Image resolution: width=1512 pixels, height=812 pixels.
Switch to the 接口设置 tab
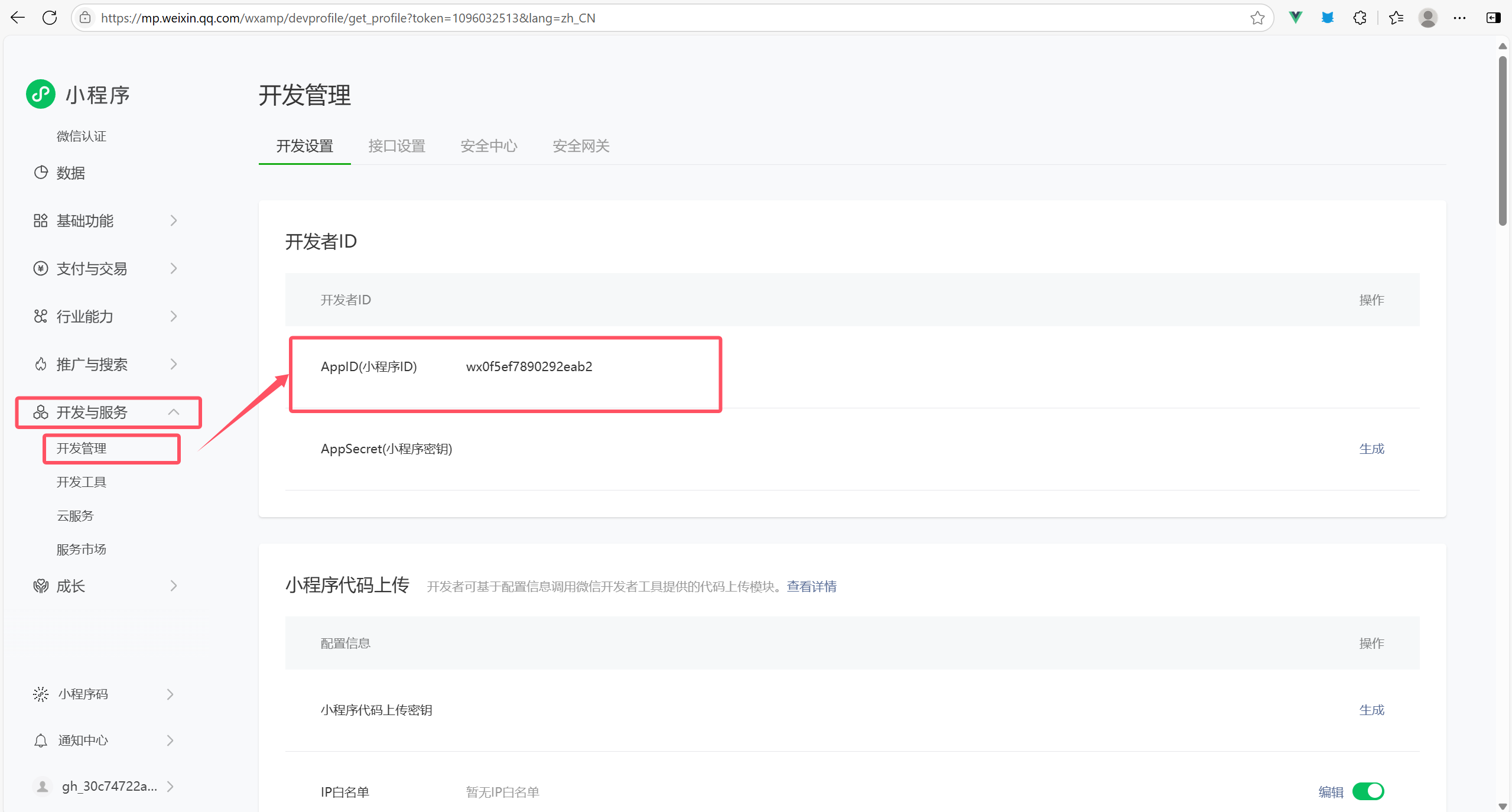coord(396,146)
